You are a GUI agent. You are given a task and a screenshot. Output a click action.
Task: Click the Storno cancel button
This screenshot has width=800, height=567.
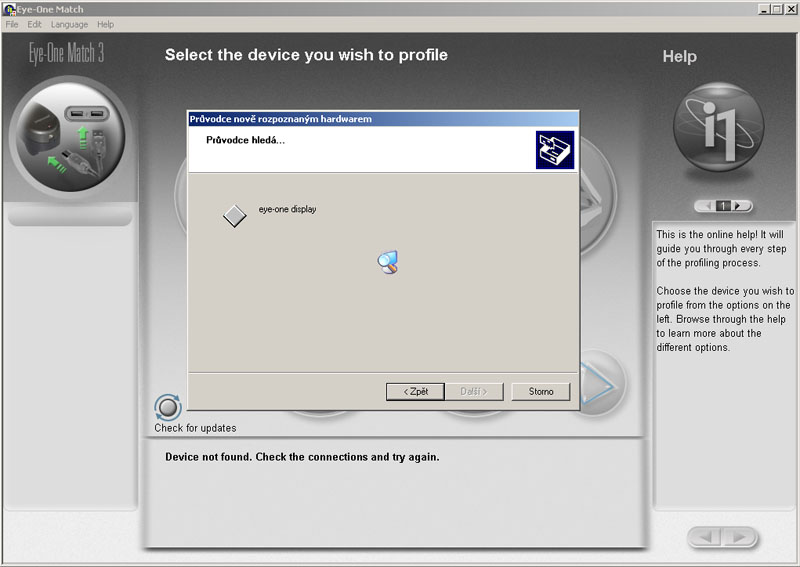coord(541,391)
